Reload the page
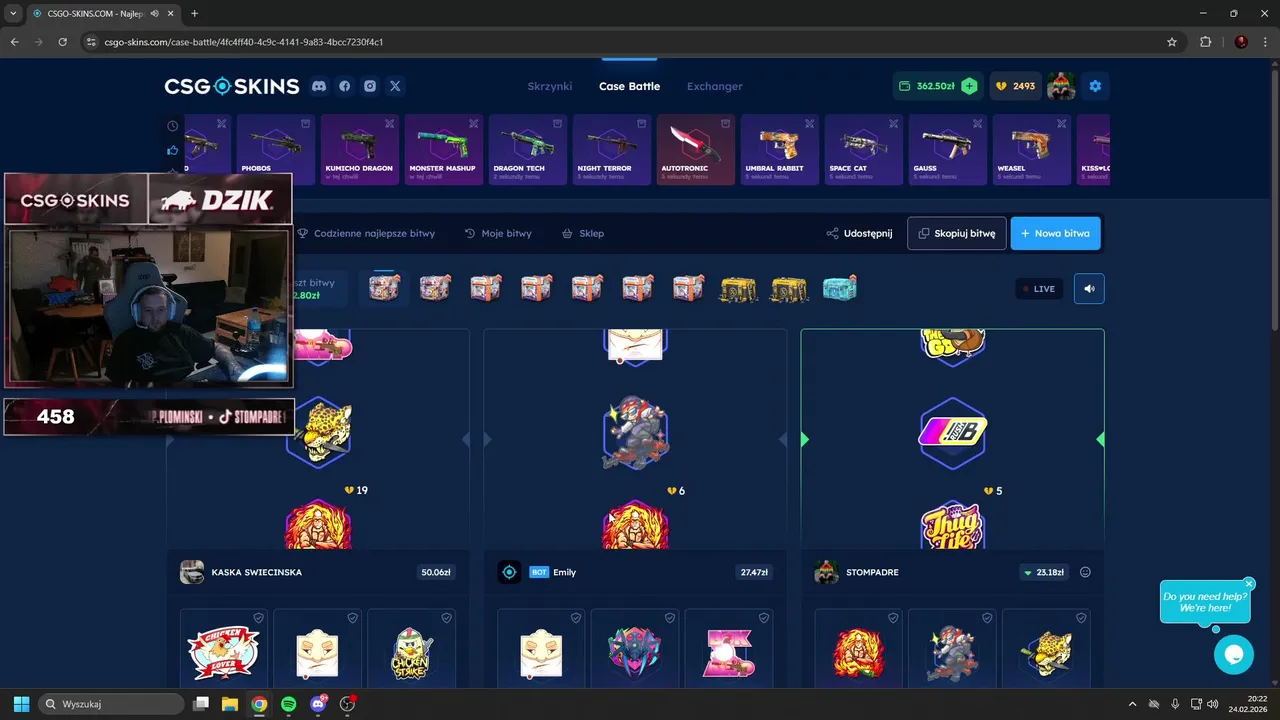Image resolution: width=1280 pixels, height=720 pixels. point(62,42)
